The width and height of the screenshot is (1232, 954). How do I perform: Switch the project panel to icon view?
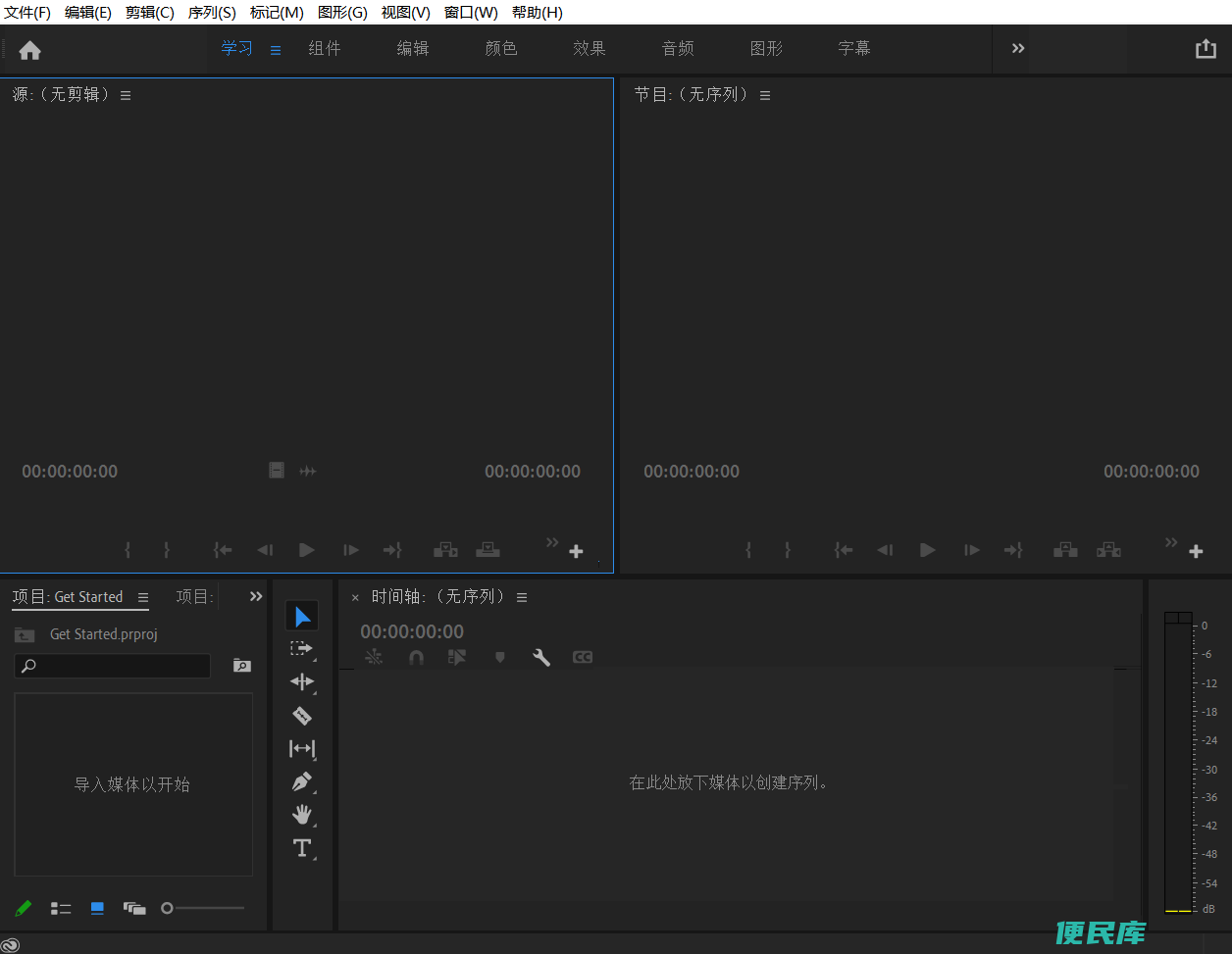point(97,909)
